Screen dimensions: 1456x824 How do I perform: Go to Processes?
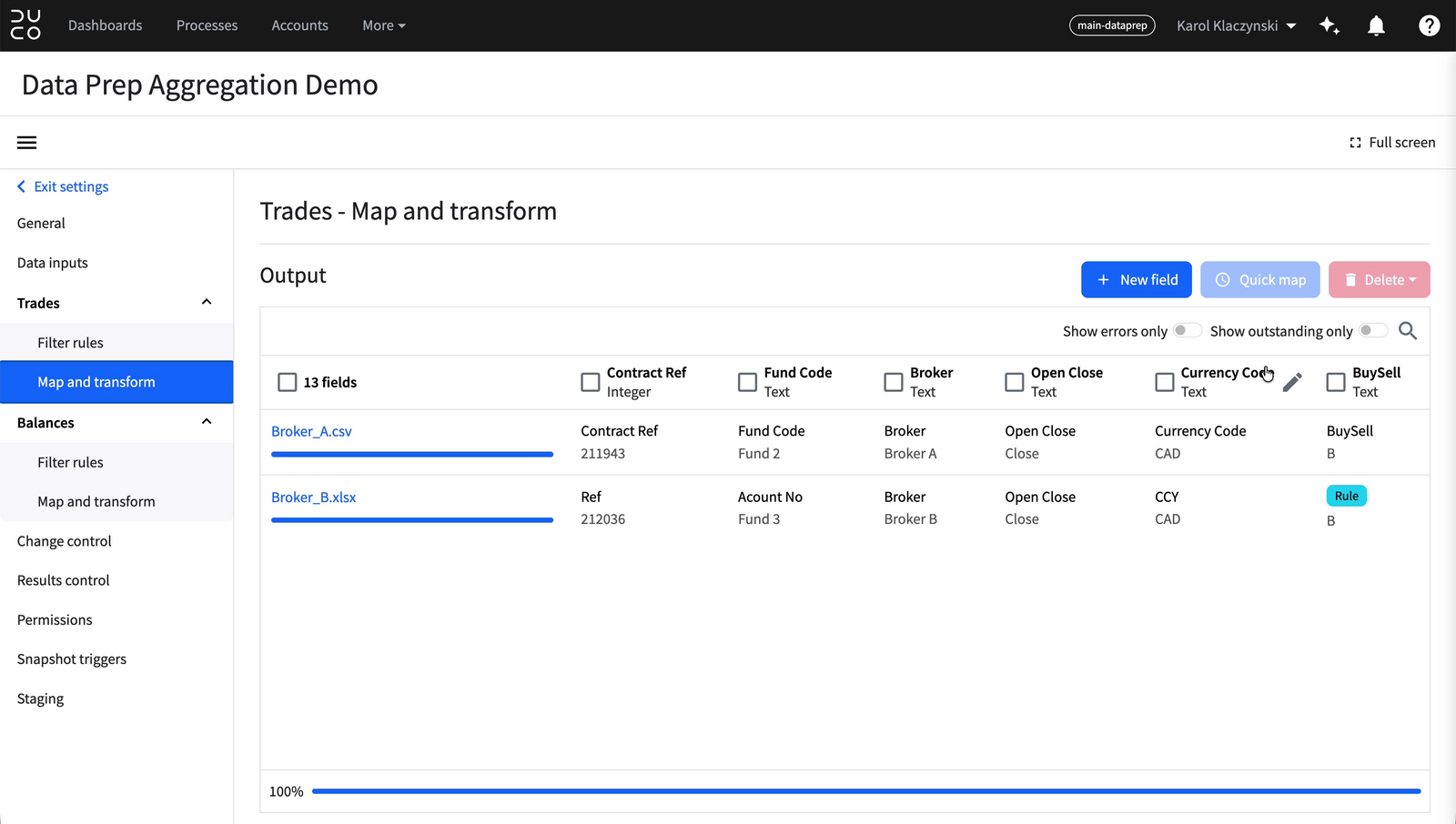coord(207,25)
